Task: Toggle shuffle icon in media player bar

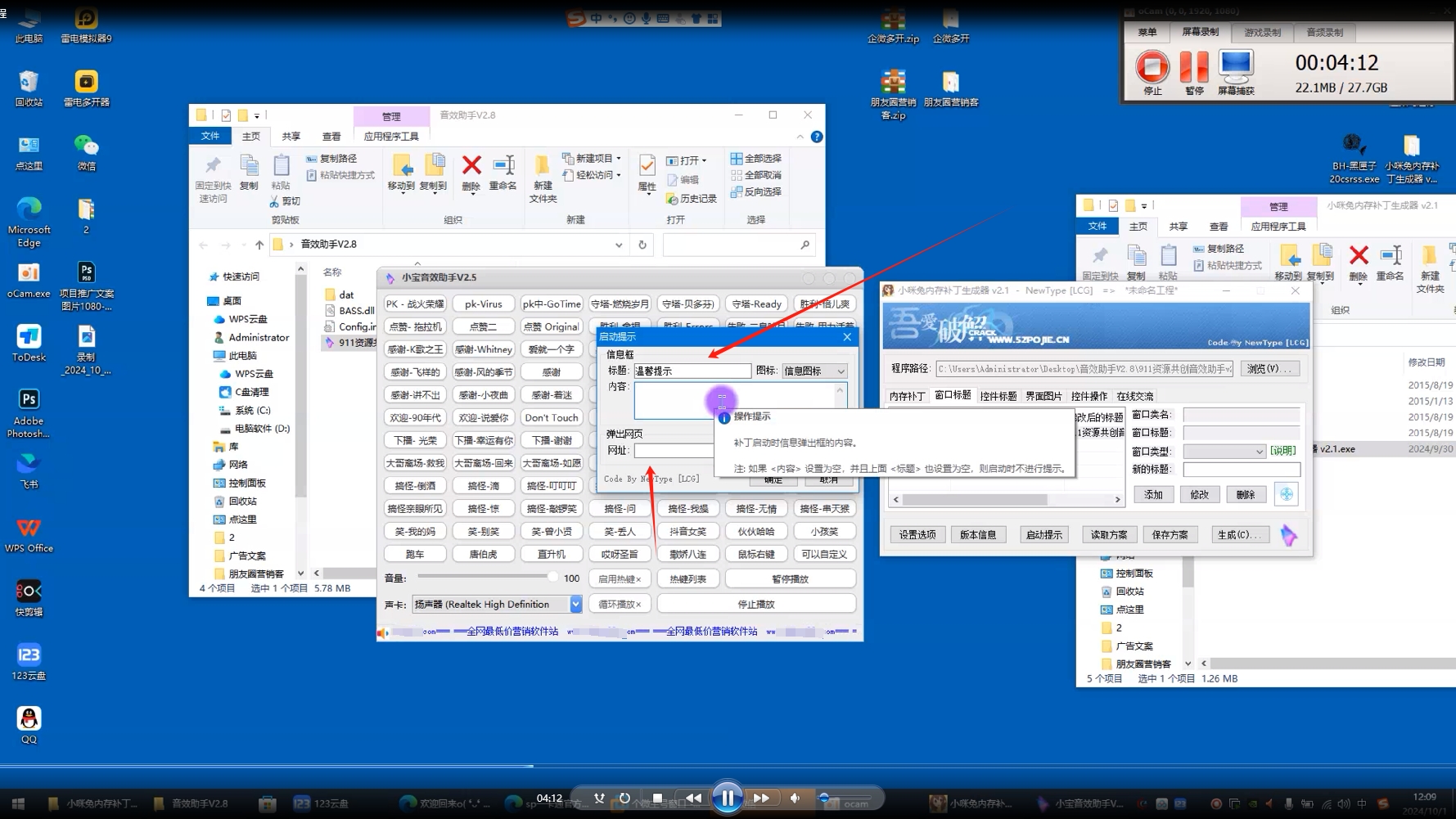Action: coord(599,798)
